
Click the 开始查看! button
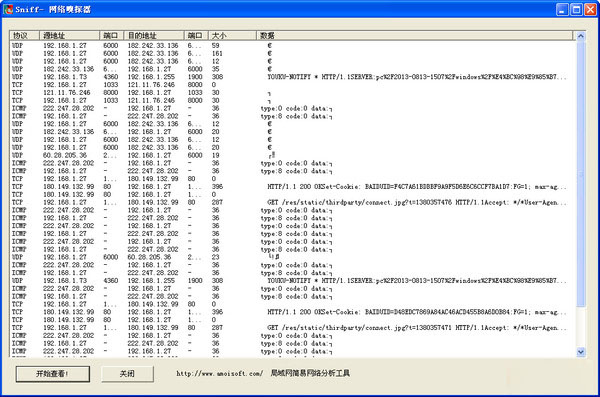coord(53,374)
